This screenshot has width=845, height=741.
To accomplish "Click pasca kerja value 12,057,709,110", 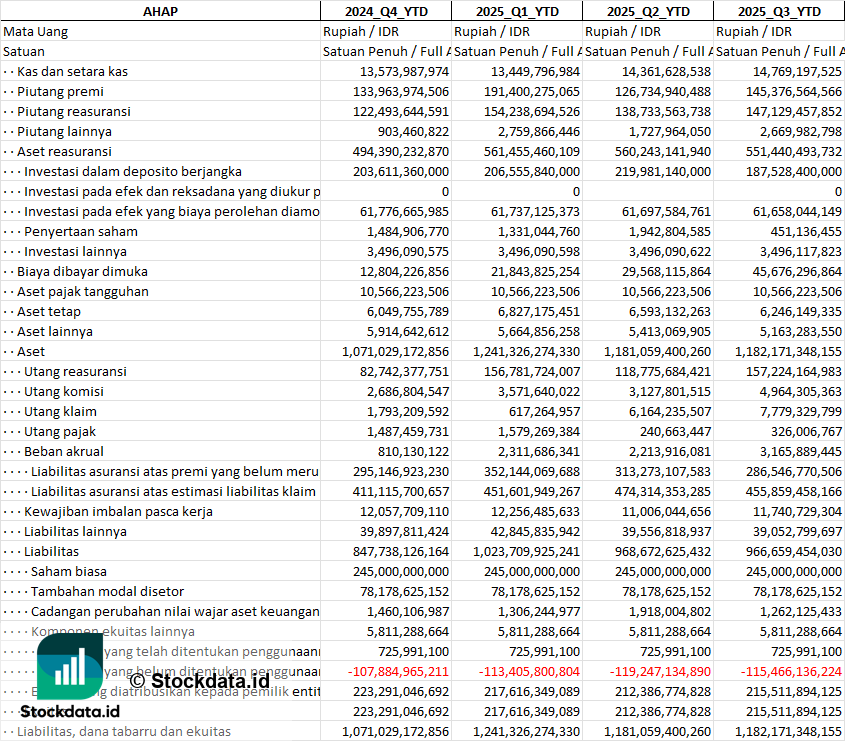I will coord(404,511).
